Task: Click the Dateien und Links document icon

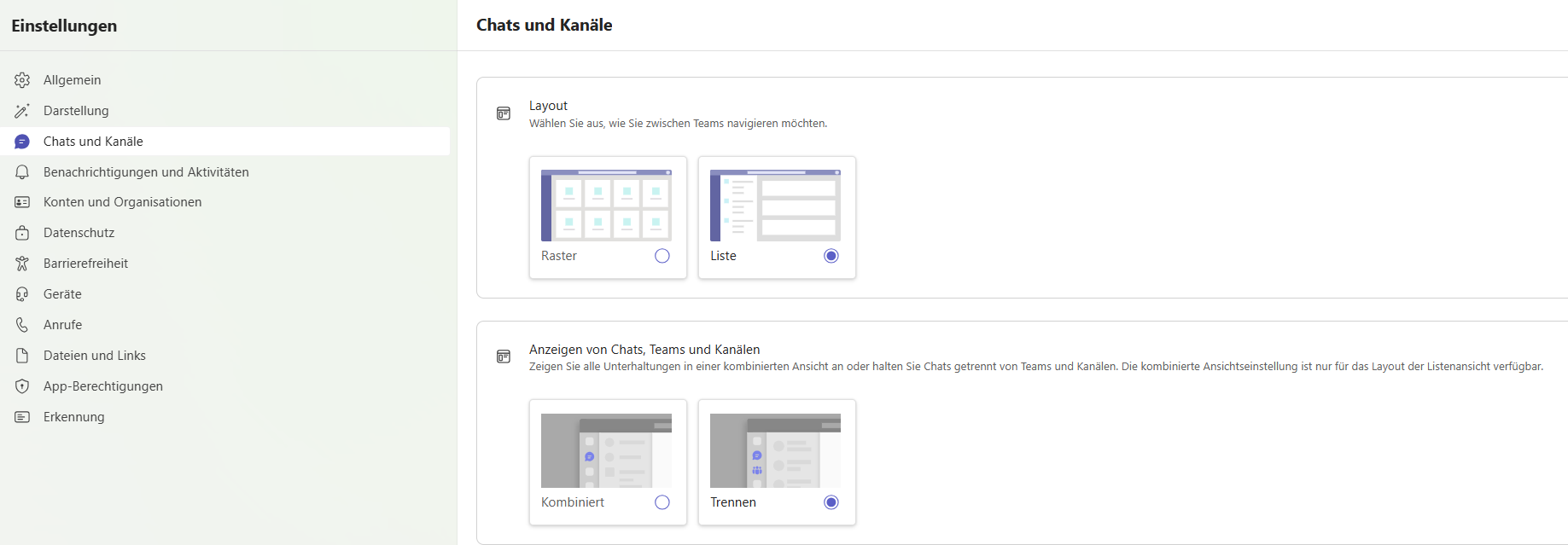Action: tap(22, 356)
